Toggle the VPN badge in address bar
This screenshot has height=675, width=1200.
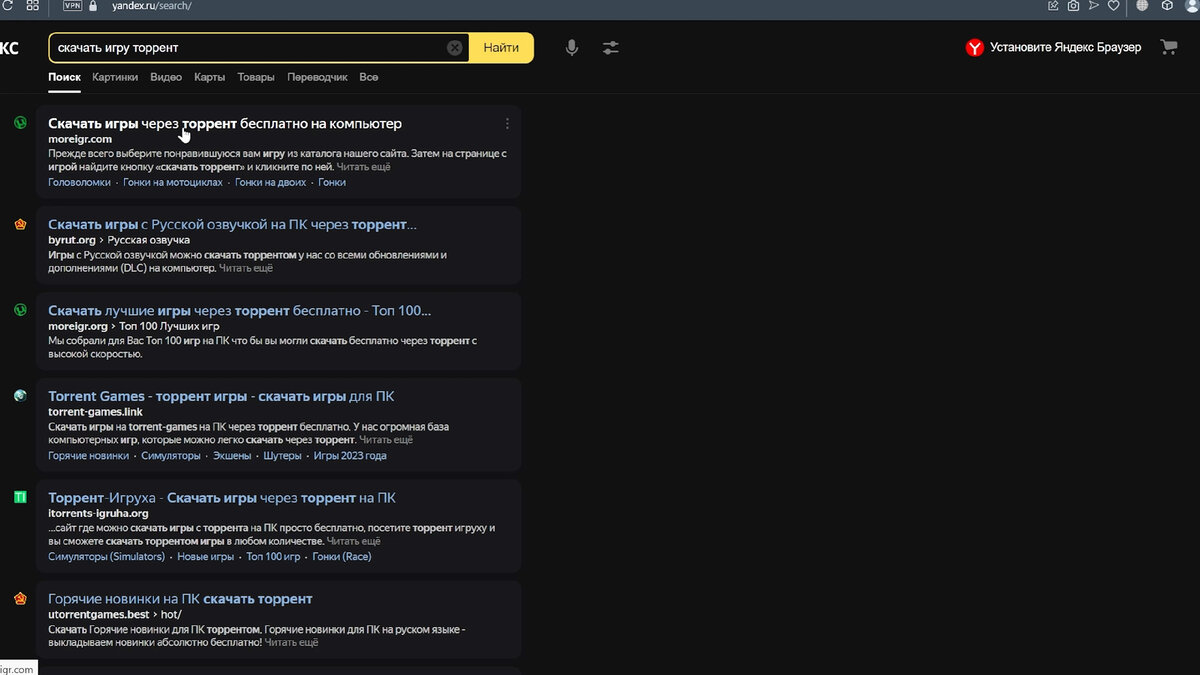[73, 6]
